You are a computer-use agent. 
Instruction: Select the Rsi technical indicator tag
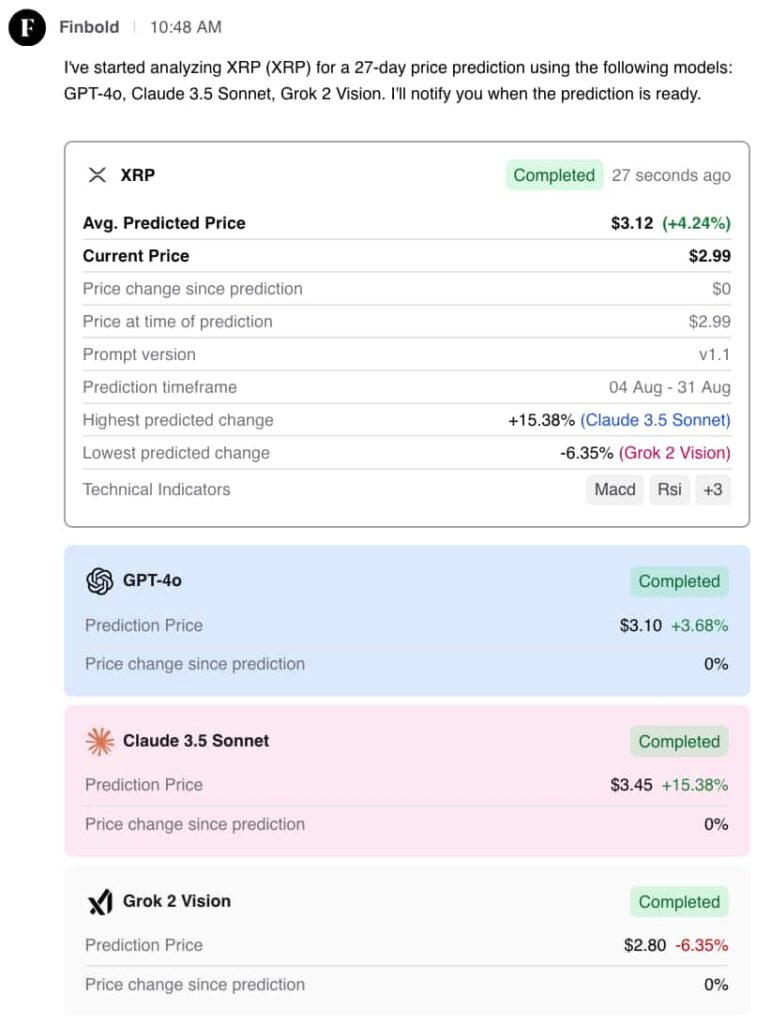tap(670, 489)
